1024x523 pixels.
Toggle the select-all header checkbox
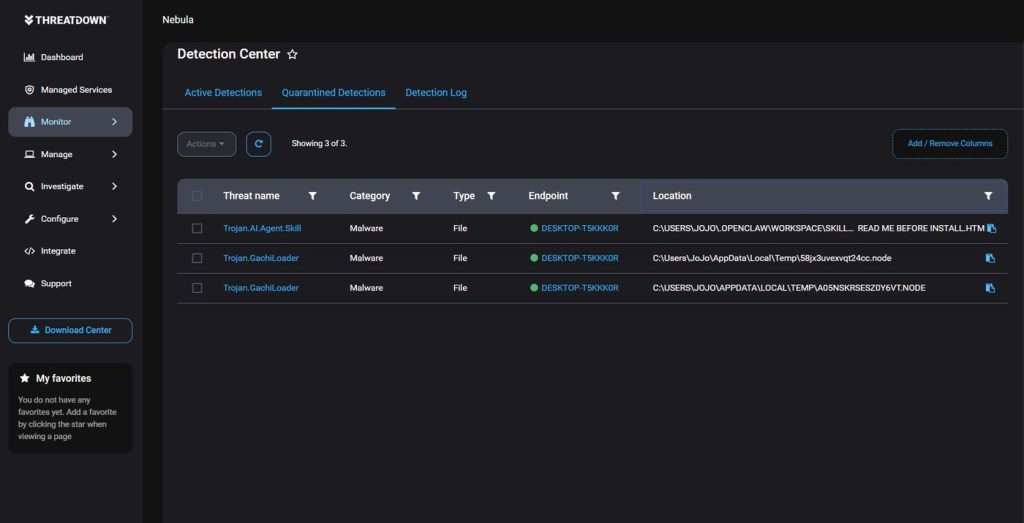197,196
